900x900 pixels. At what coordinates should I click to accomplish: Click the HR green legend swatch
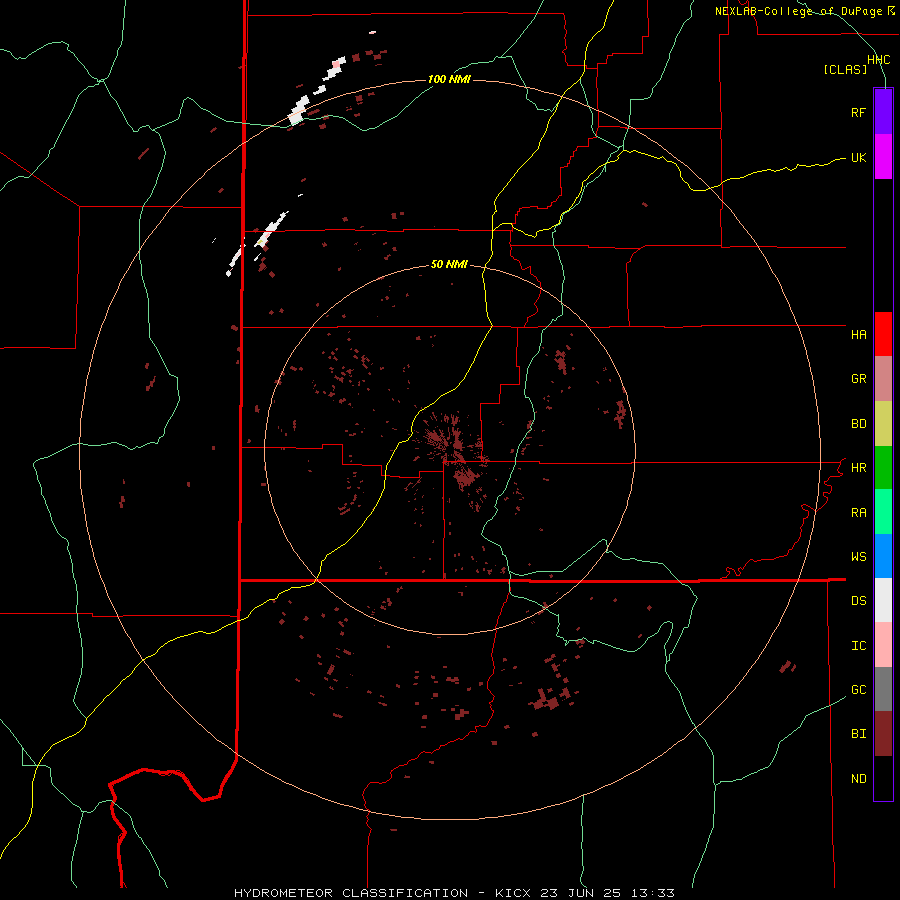coord(883,468)
